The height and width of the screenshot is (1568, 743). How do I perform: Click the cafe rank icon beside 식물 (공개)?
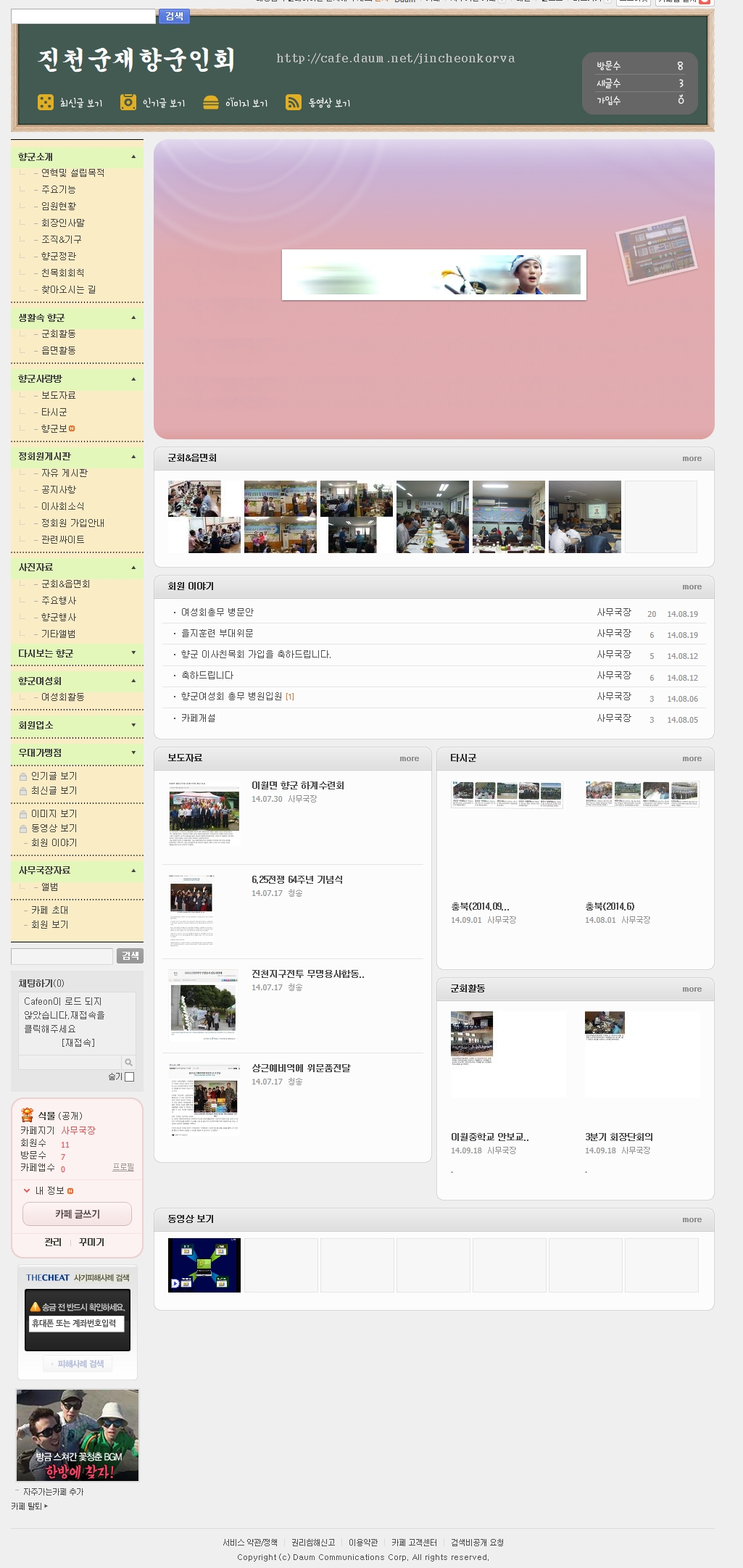[x=28, y=1115]
